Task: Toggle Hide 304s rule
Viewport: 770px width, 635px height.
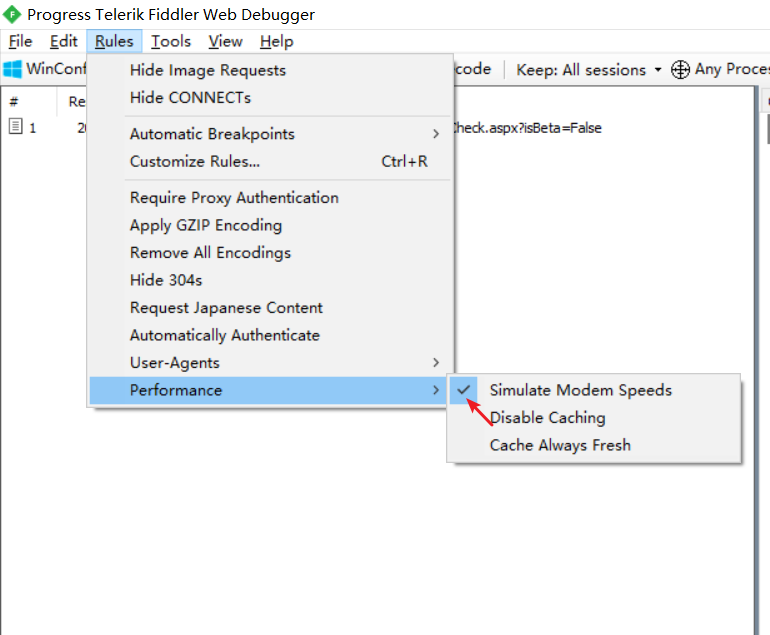Action: click(270, 280)
